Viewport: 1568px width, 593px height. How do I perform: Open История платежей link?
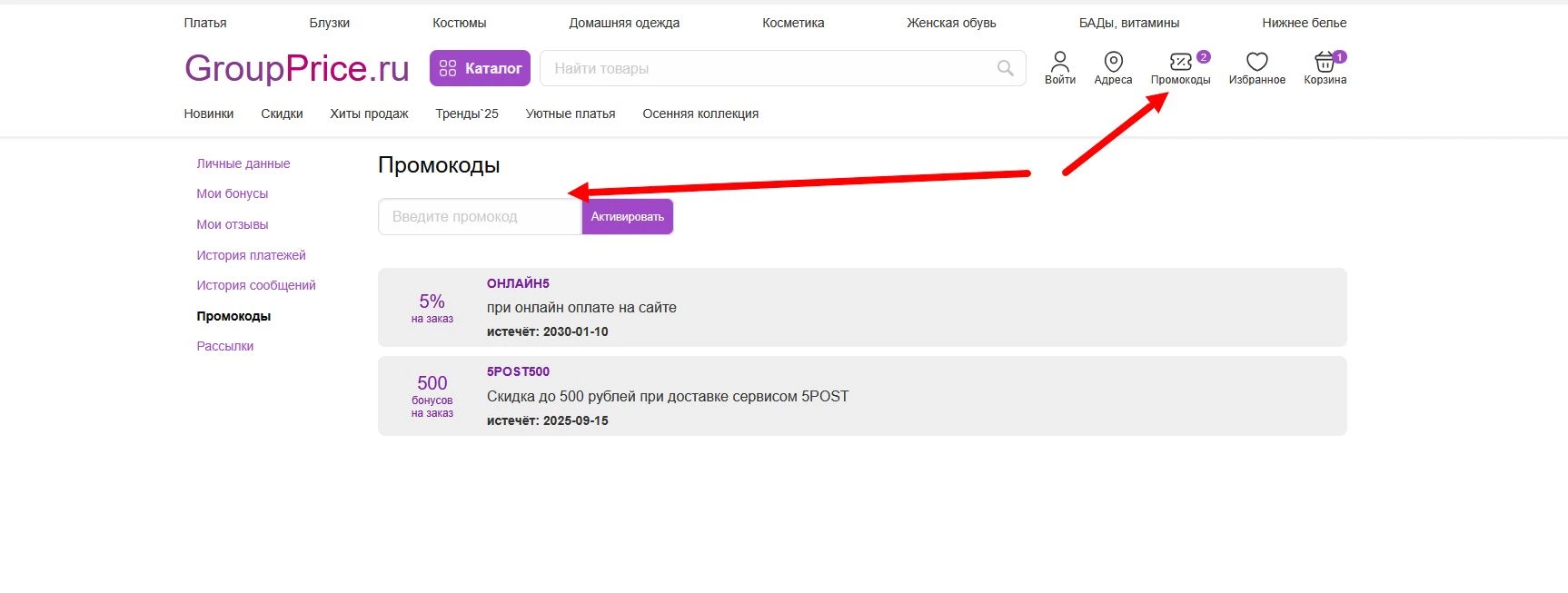251,255
